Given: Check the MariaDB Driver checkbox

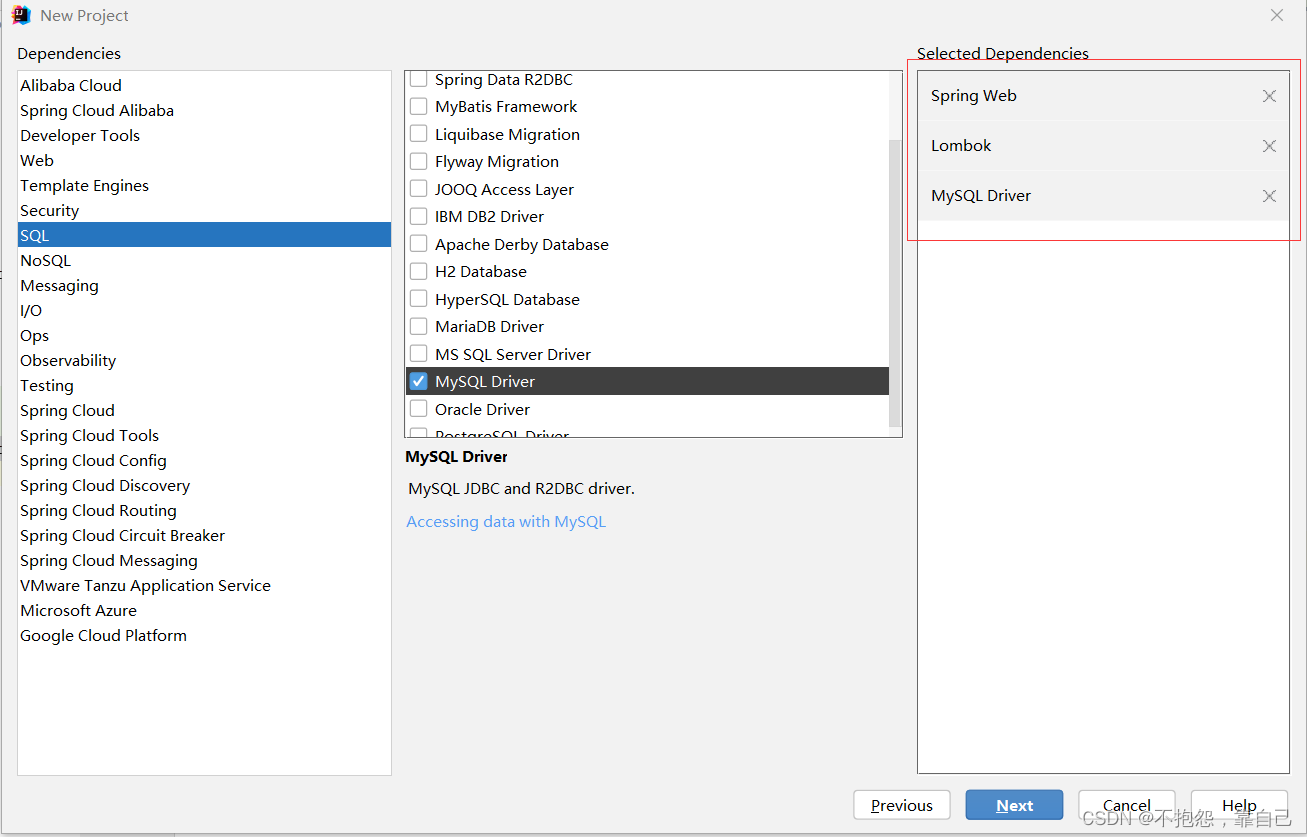Looking at the screenshot, I should [x=419, y=326].
